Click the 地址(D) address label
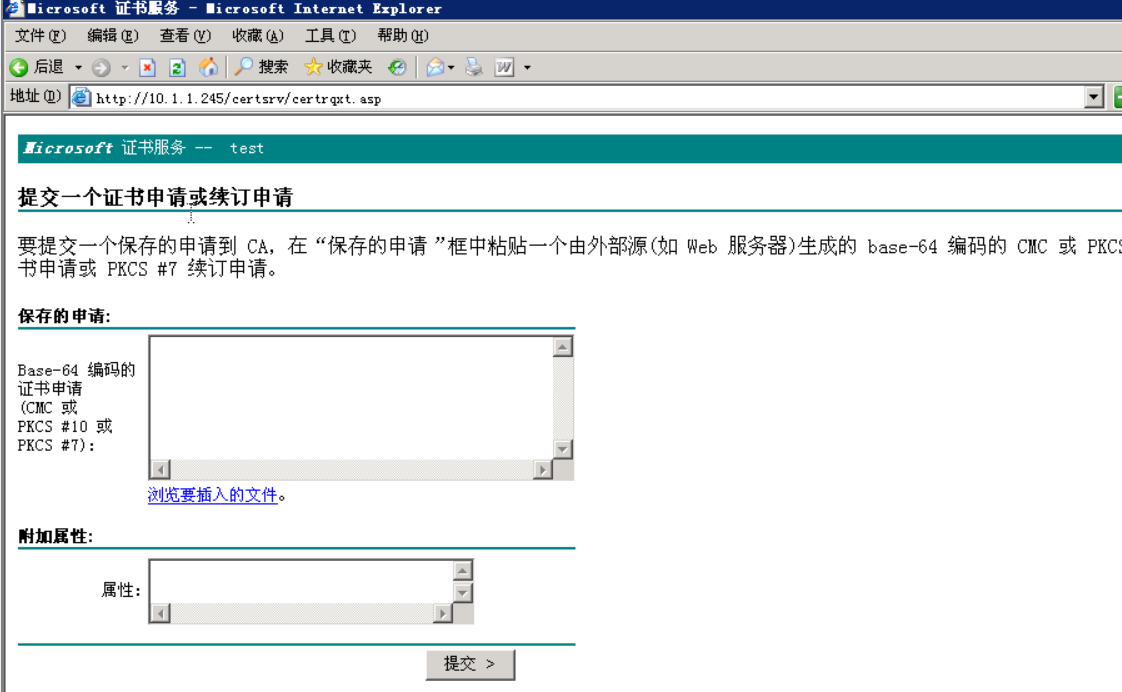Screen dimensions: 1122x692 pos(35,96)
